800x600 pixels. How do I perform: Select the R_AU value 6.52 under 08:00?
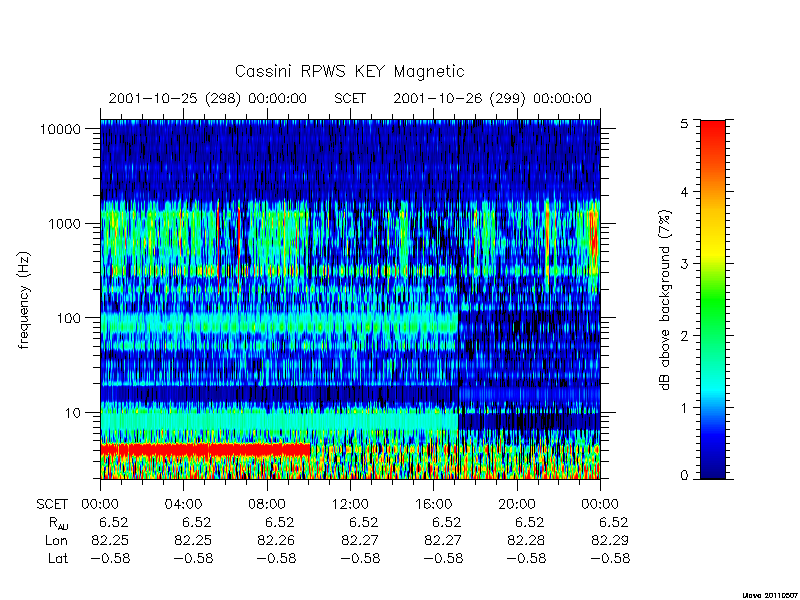coord(280,522)
